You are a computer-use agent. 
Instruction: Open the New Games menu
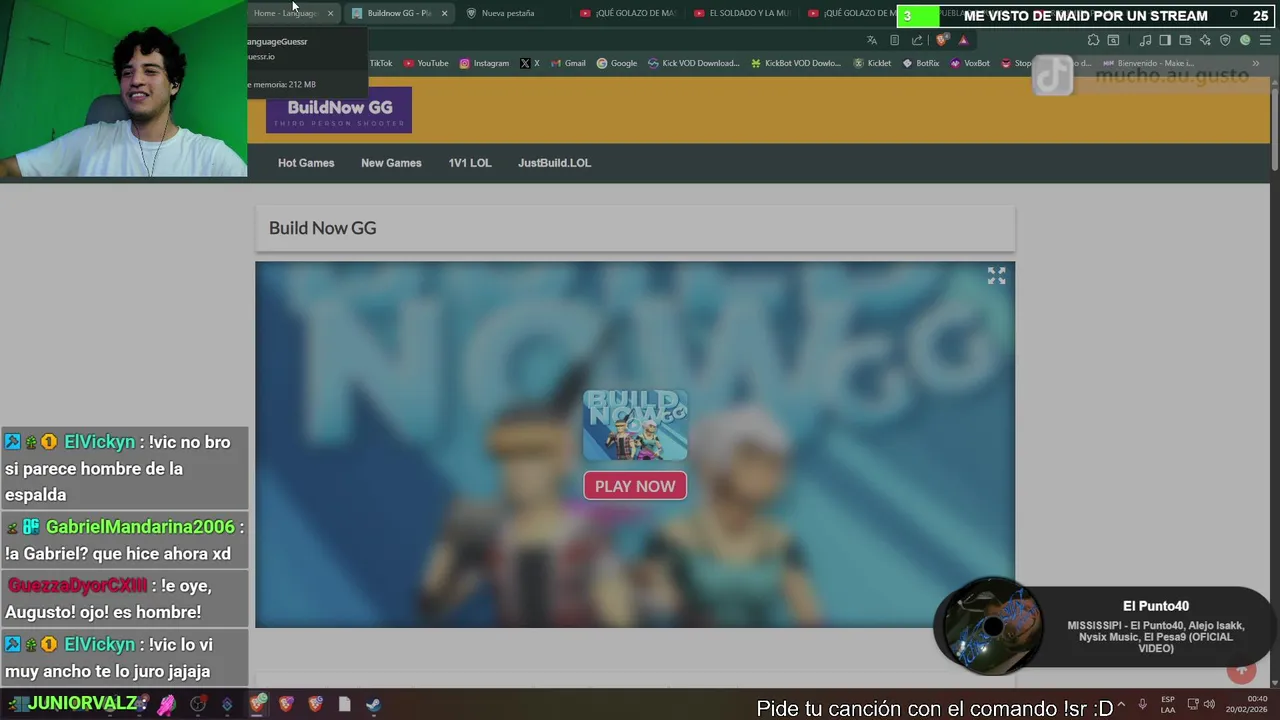[391, 163]
